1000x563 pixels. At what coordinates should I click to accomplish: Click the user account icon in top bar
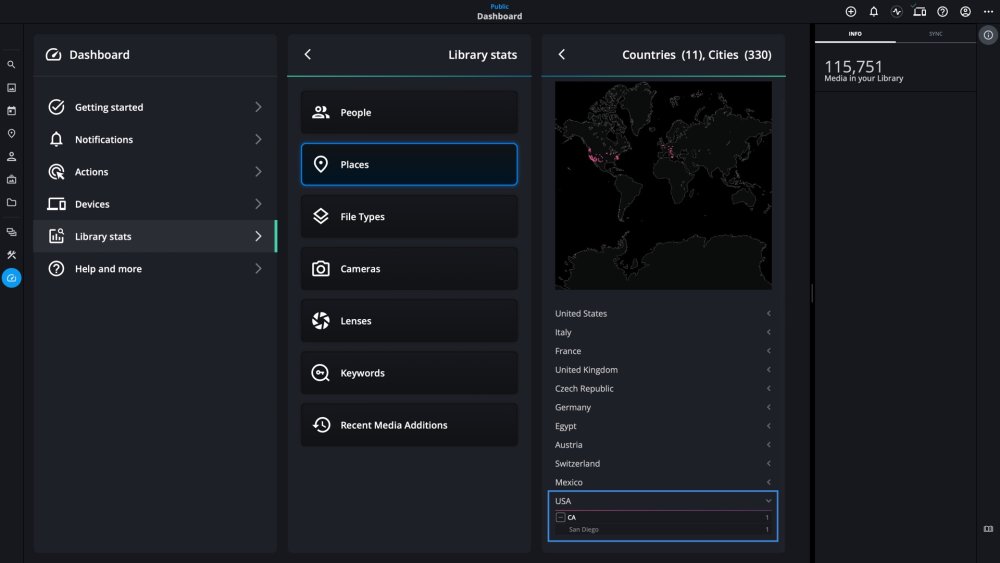(965, 12)
